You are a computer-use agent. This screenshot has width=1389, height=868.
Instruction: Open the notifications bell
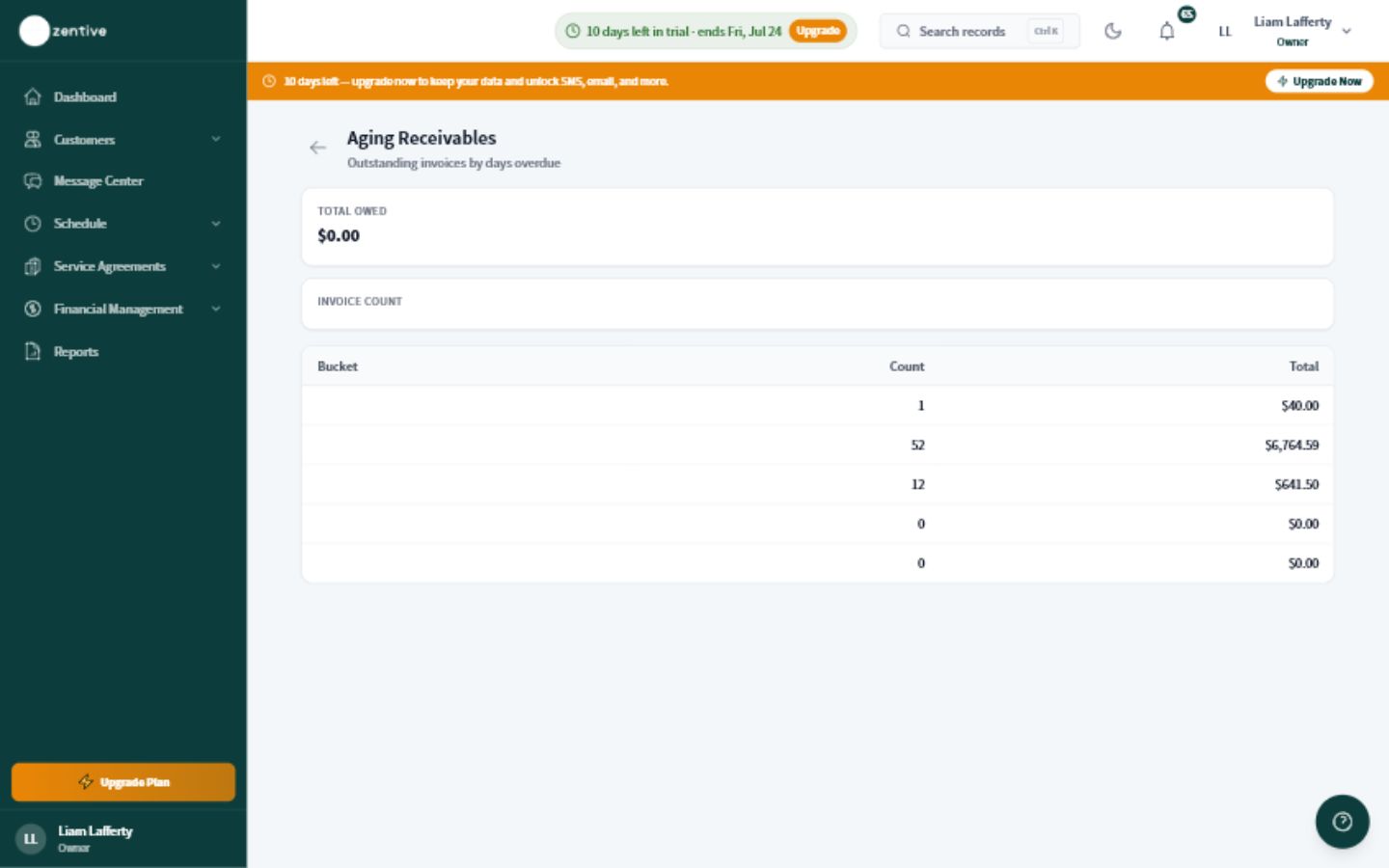click(1166, 31)
